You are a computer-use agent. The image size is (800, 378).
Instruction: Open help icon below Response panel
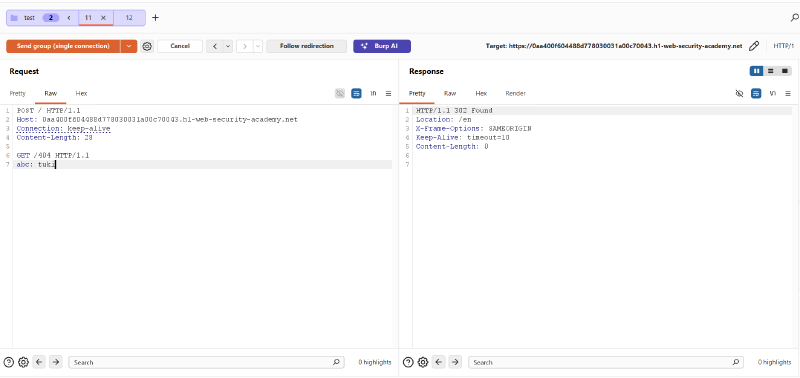tap(408, 363)
